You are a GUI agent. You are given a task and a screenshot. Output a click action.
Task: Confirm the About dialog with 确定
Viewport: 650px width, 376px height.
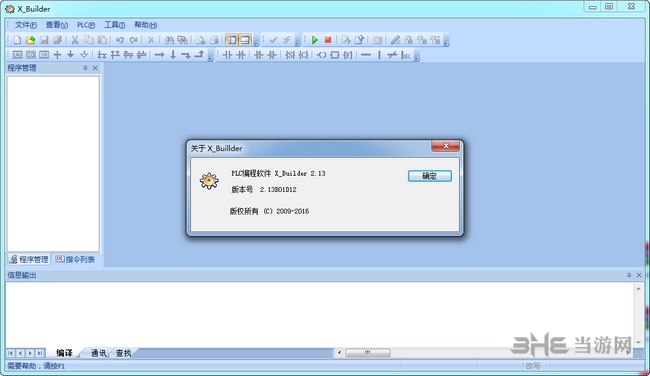[x=429, y=176]
